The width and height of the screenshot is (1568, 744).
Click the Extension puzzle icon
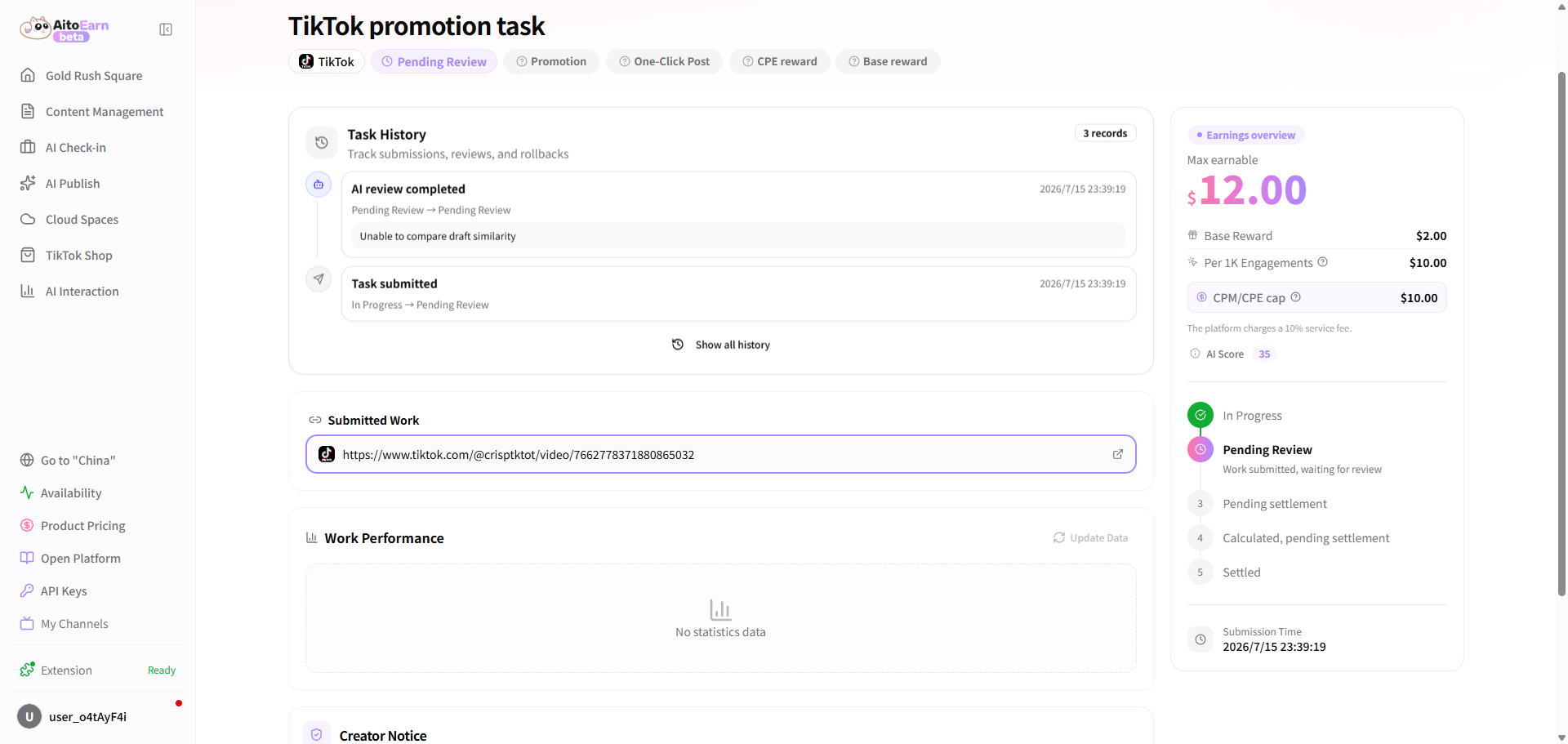coord(28,670)
